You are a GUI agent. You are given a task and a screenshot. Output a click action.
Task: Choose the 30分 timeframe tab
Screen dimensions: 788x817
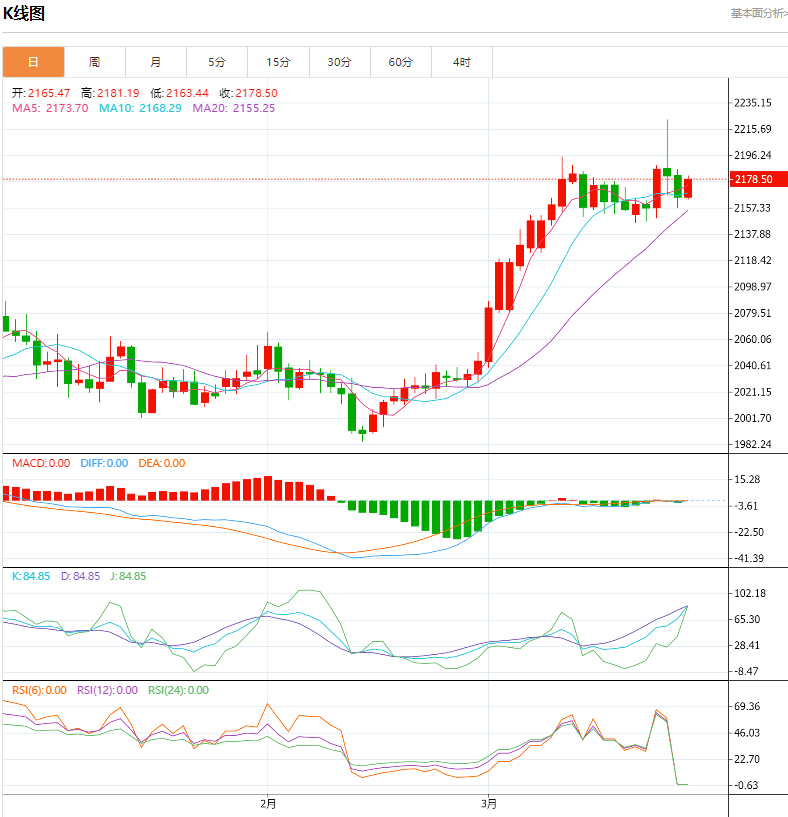(x=339, y=62)
